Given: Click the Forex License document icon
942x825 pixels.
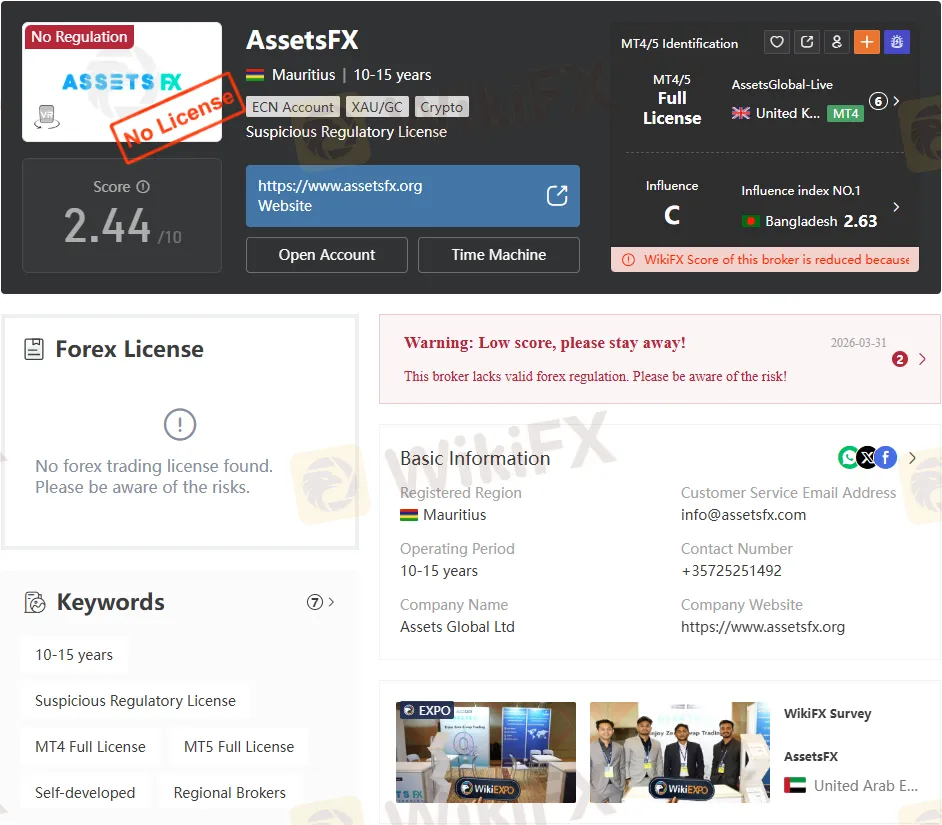Looking at the screenshot, I should 34,349.
